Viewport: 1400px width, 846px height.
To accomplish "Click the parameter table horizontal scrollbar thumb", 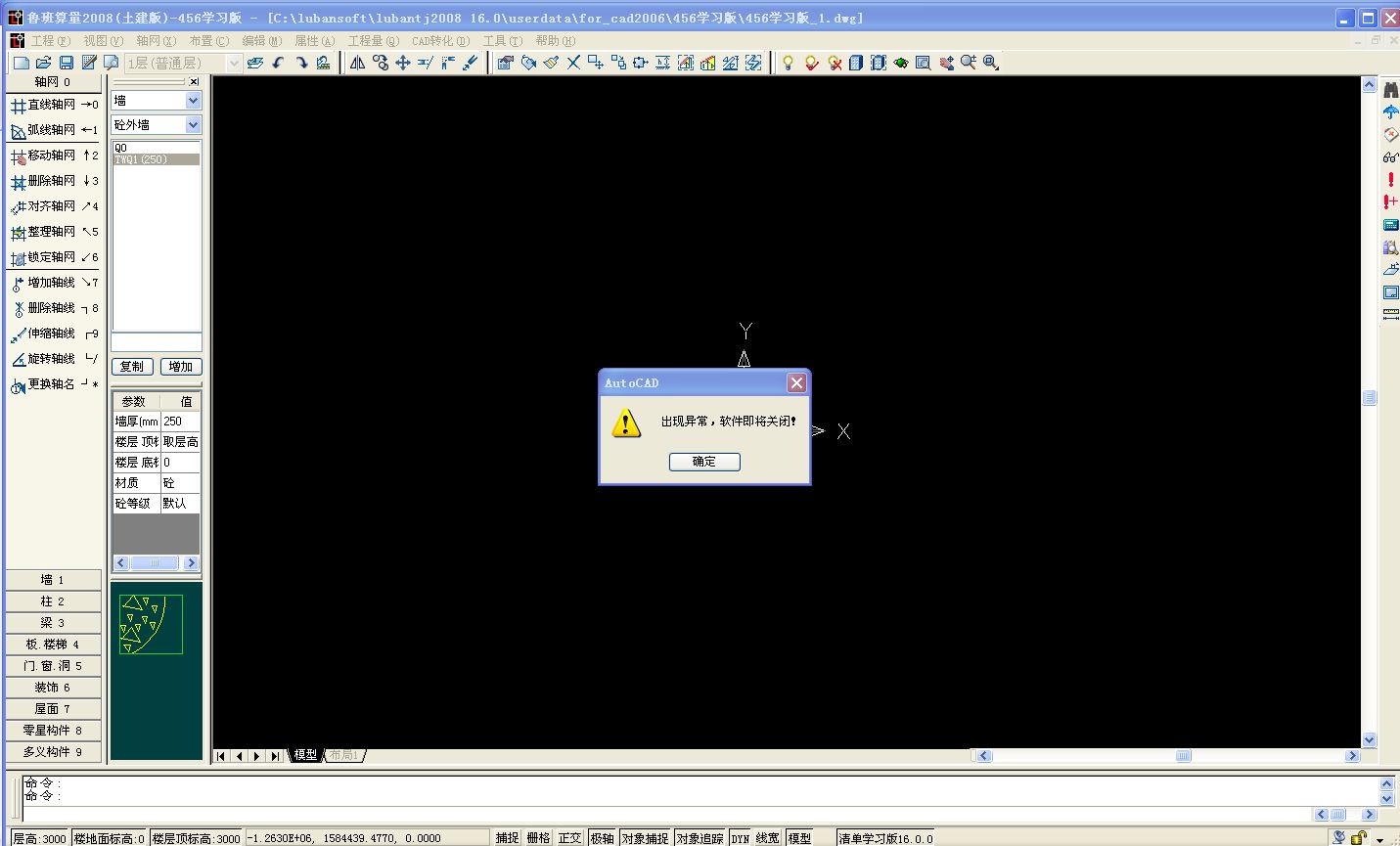I will [154, 563].
